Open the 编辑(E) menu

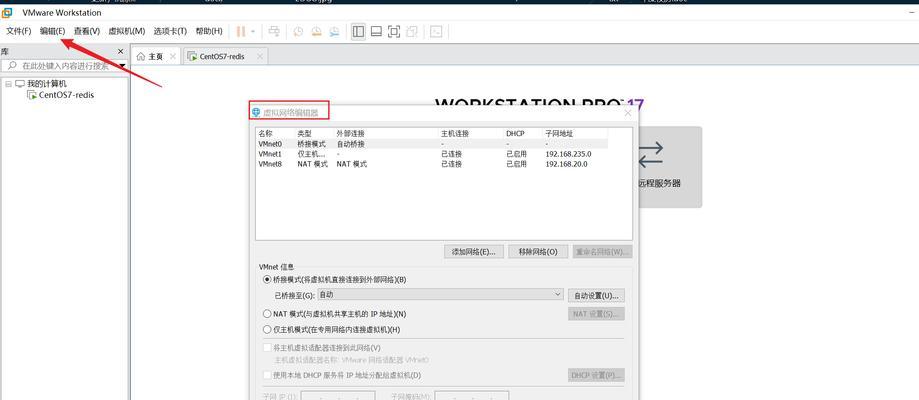click(x=53, y=31)
